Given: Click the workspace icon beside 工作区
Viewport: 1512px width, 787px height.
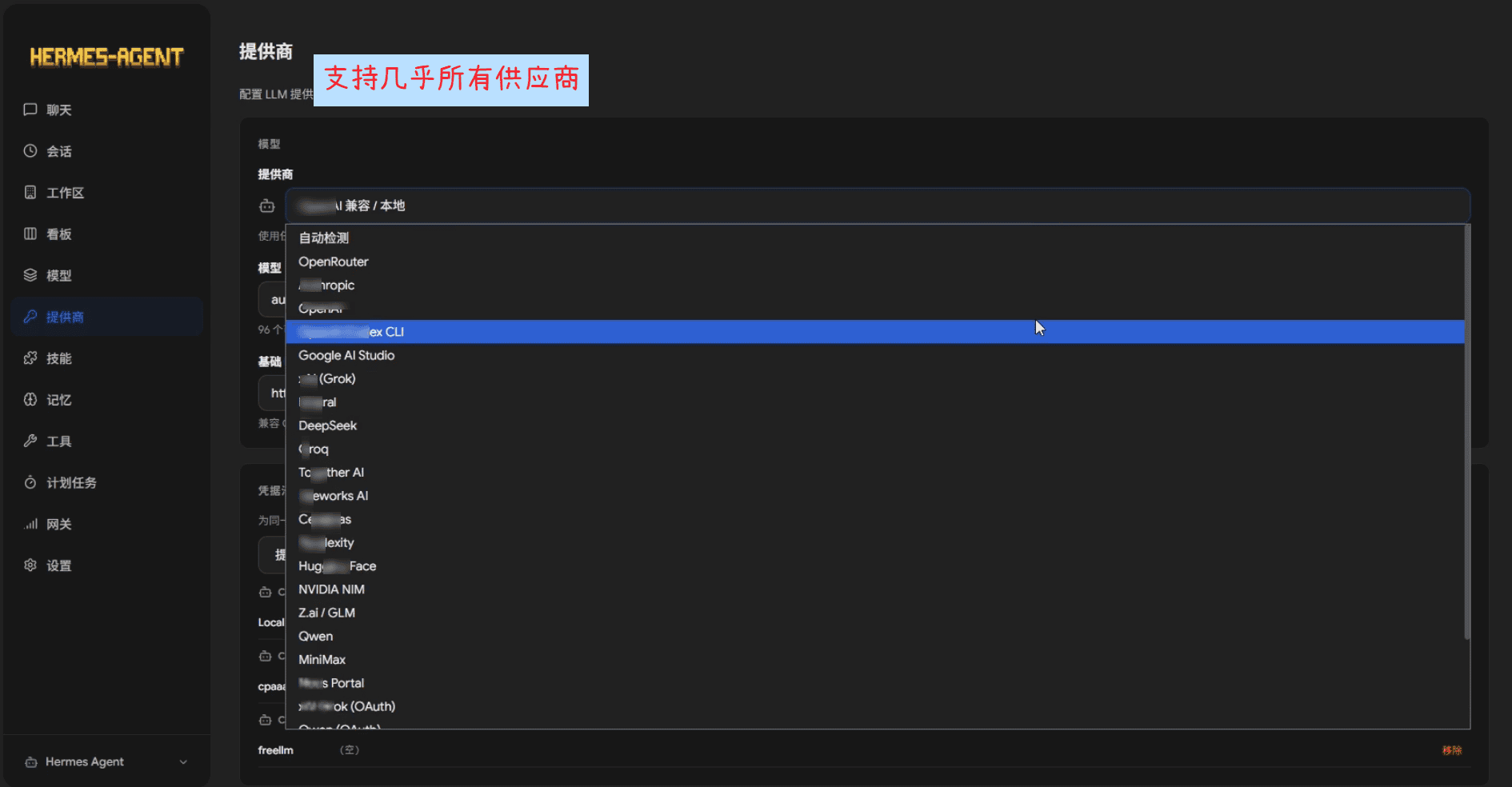Looking at the screenshot, I should [30, 193].
